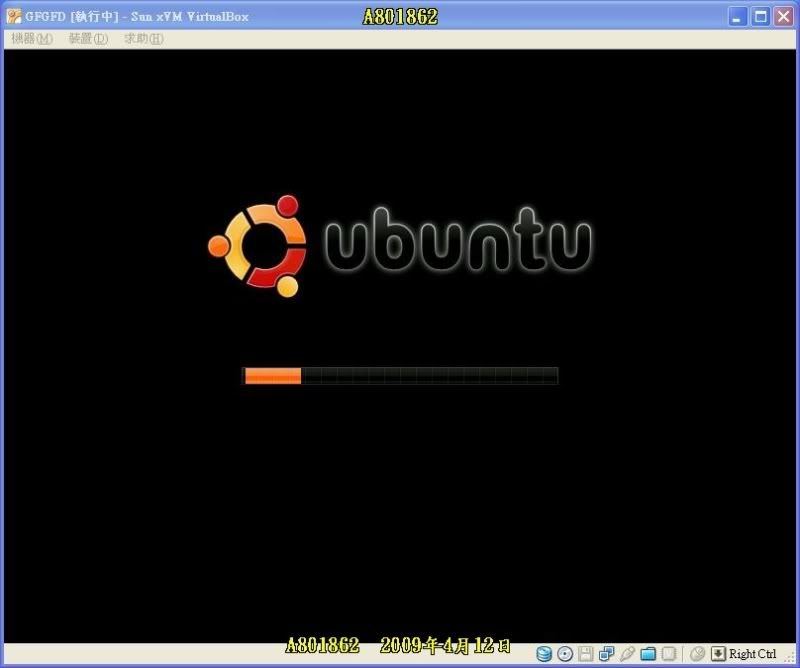This screenshot has width=800, height=668.
Task: Click the Ubuntu logo in the VM screen
Action: click(400, 245)
